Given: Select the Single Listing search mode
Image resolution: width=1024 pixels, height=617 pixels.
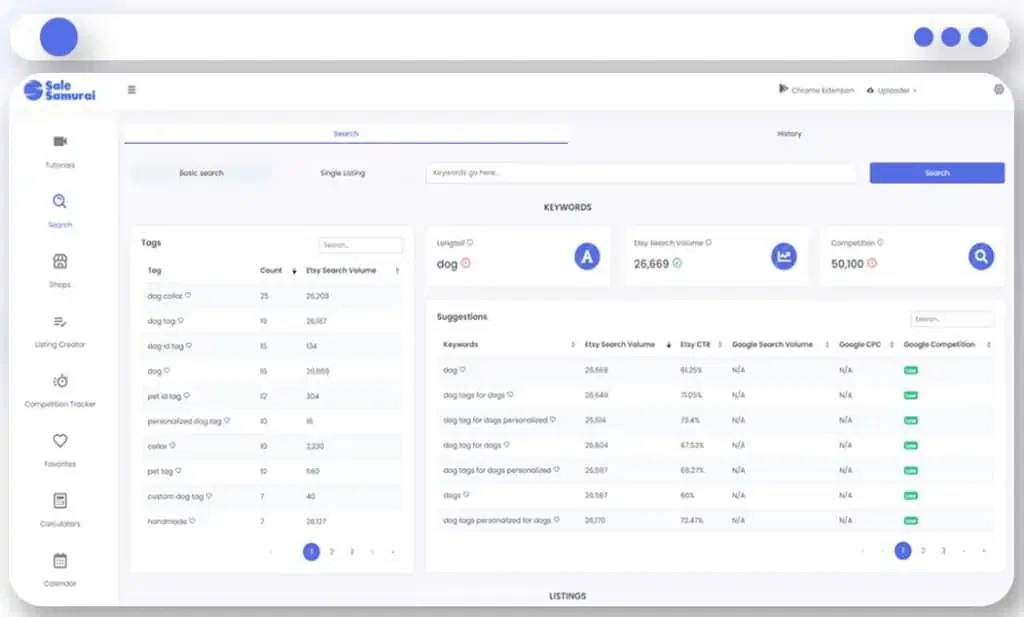Looking at the screenshot, I should [x=342, y=173].
